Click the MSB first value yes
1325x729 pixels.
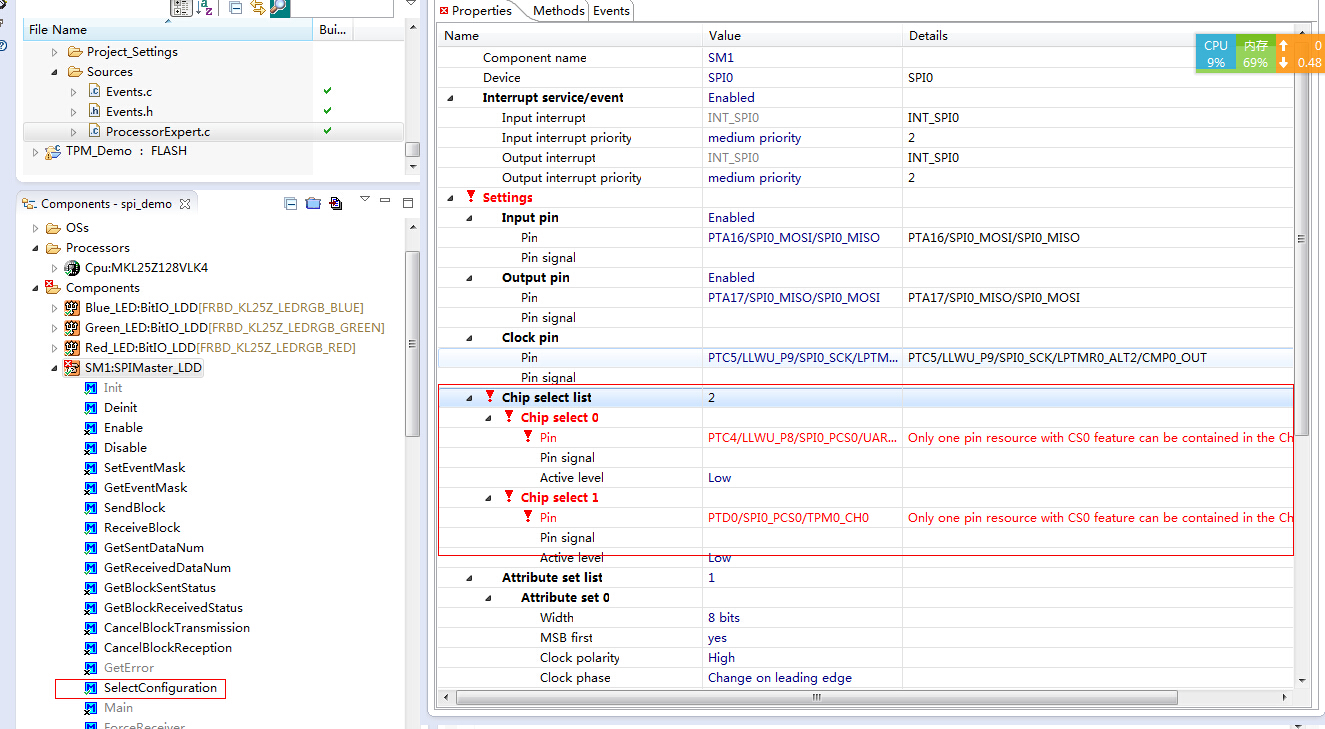(717, 638)
